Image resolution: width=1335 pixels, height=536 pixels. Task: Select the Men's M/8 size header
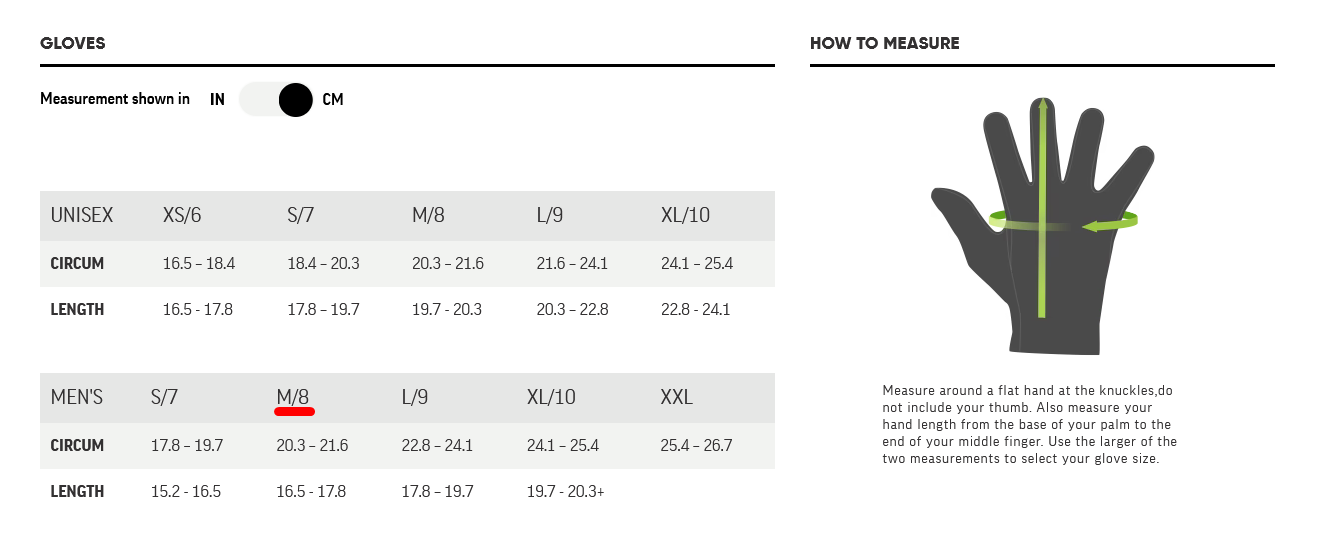(x=292, y=397)
